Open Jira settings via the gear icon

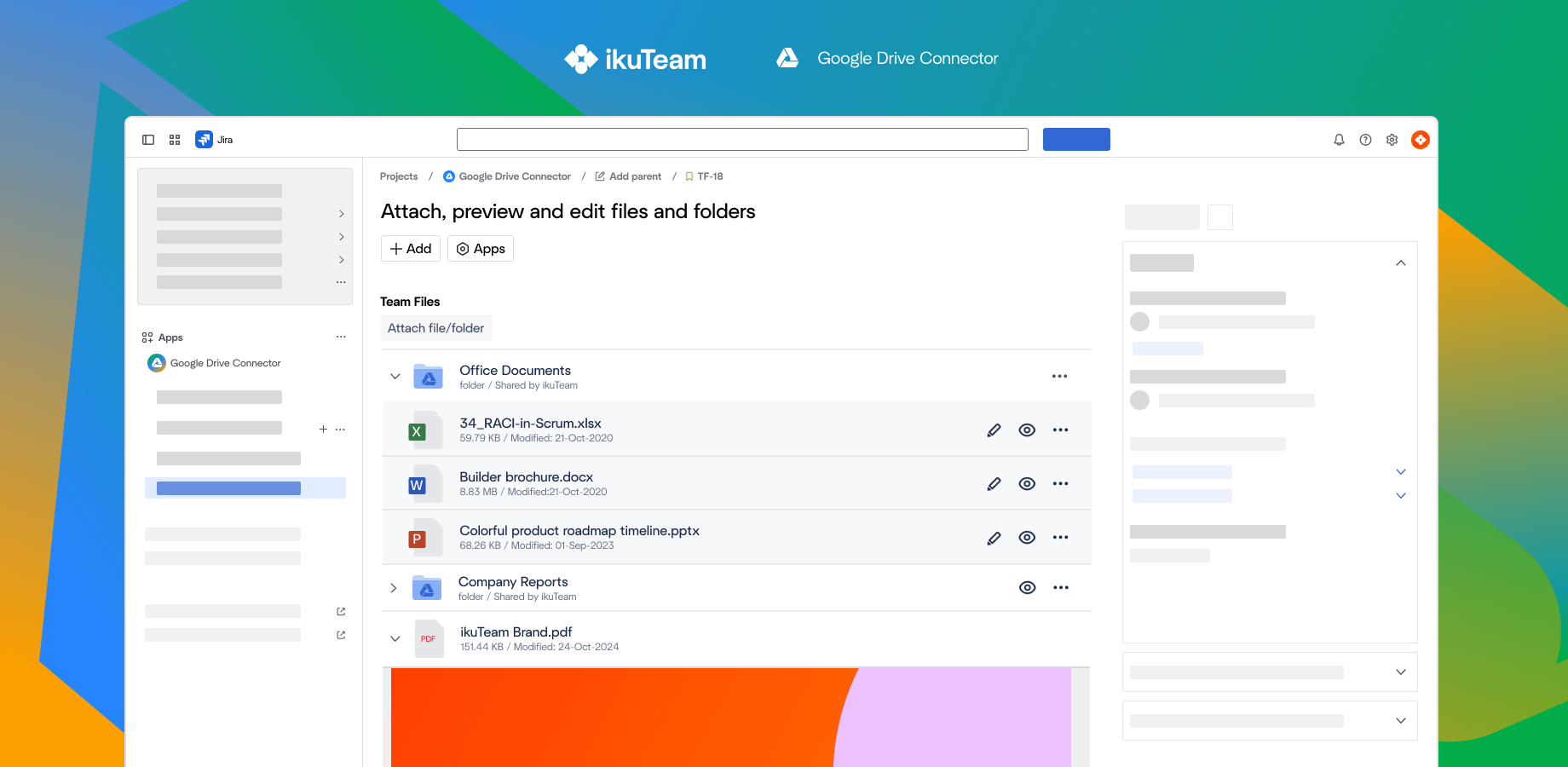(1392, 139)
